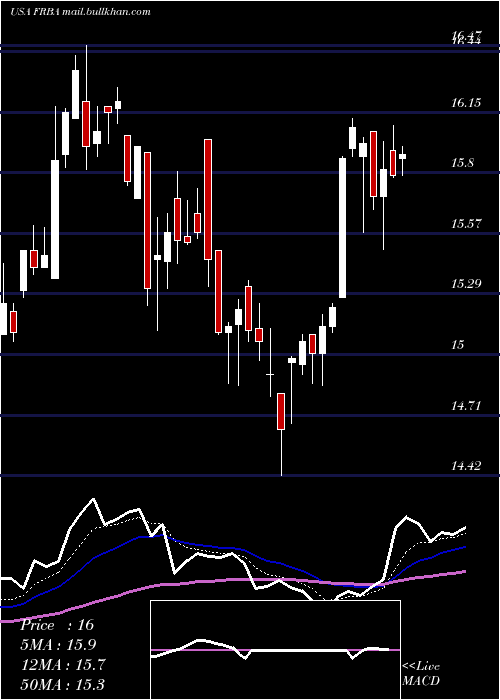
Task: Click the 15.8 price level label
Action: click(462, 163)
